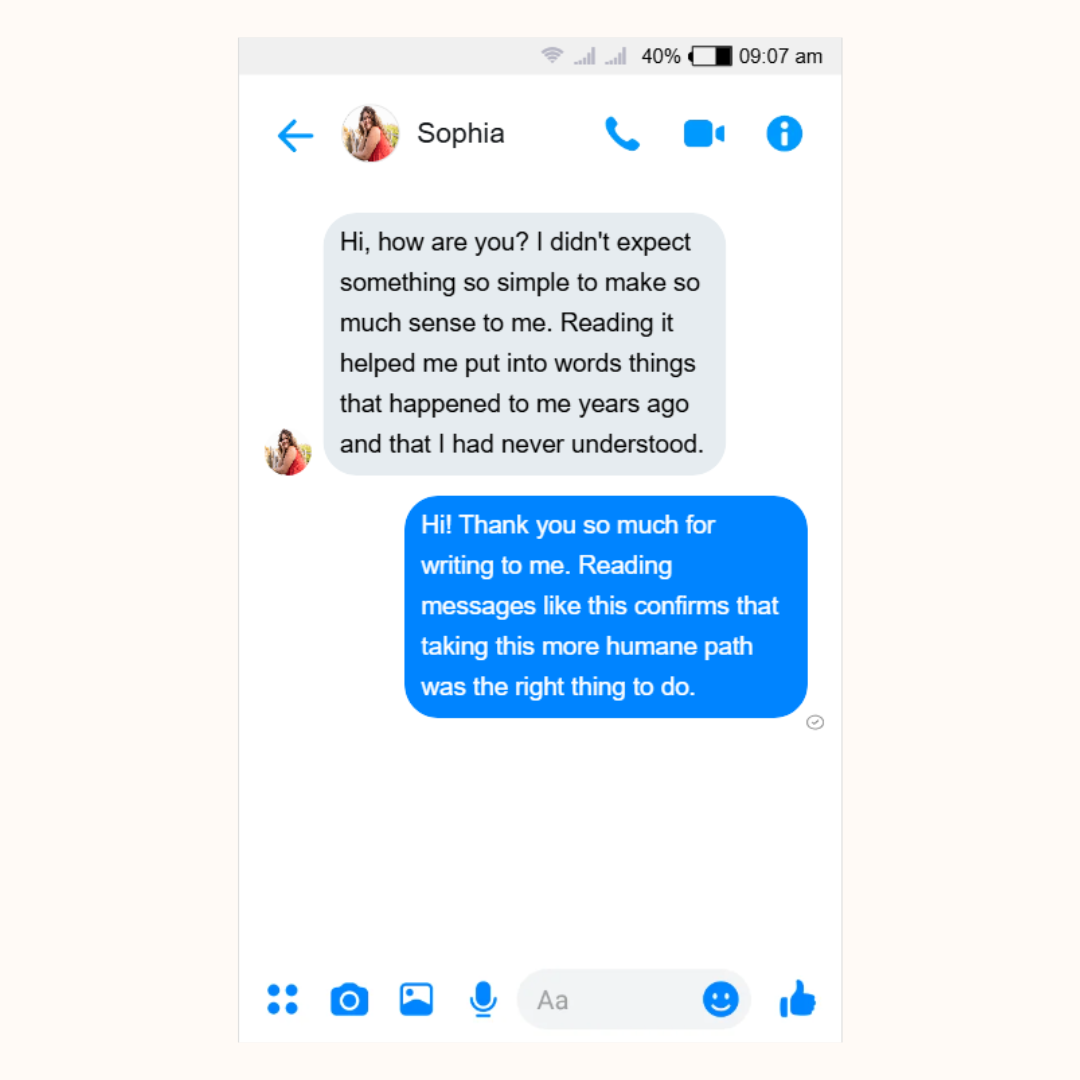Tap the sent status checkmark indicator

(x=815, y=723)
